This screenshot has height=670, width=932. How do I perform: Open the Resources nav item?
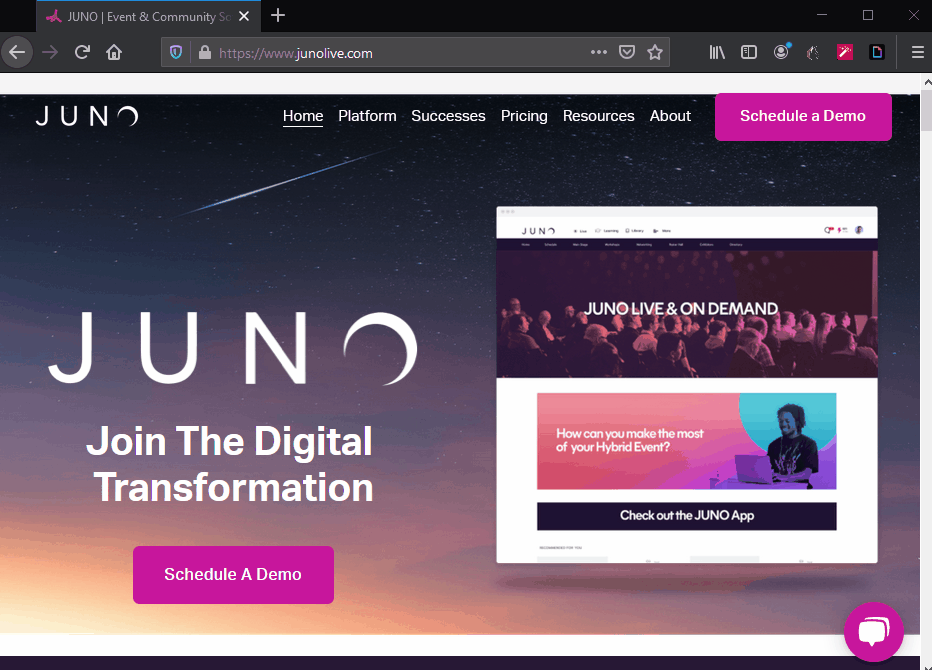click(599, 116)
